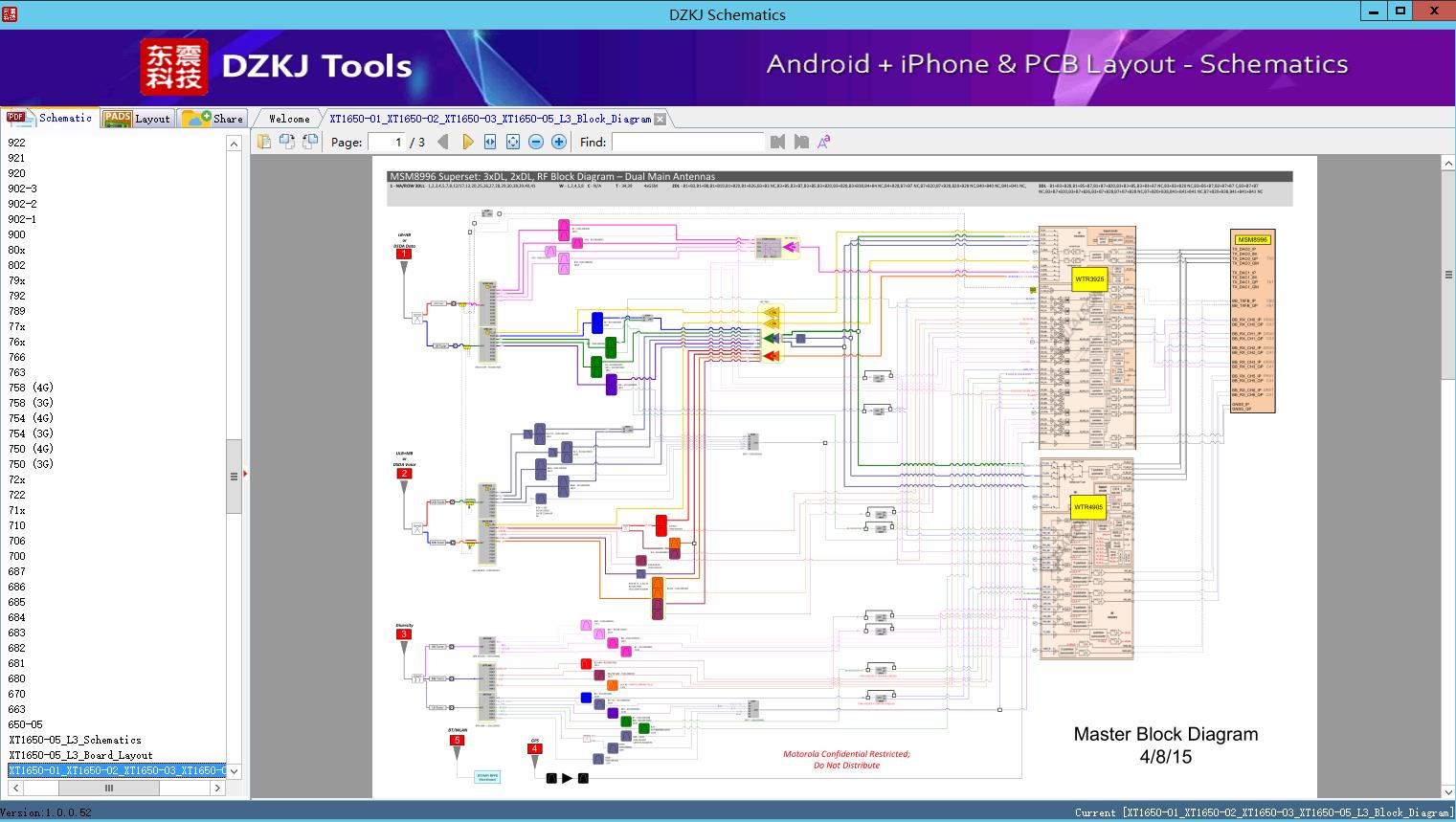Collapse the sidebar using the red arrow
The height and width of the screenshot is (822, 1456).
(x=245, y=474)
